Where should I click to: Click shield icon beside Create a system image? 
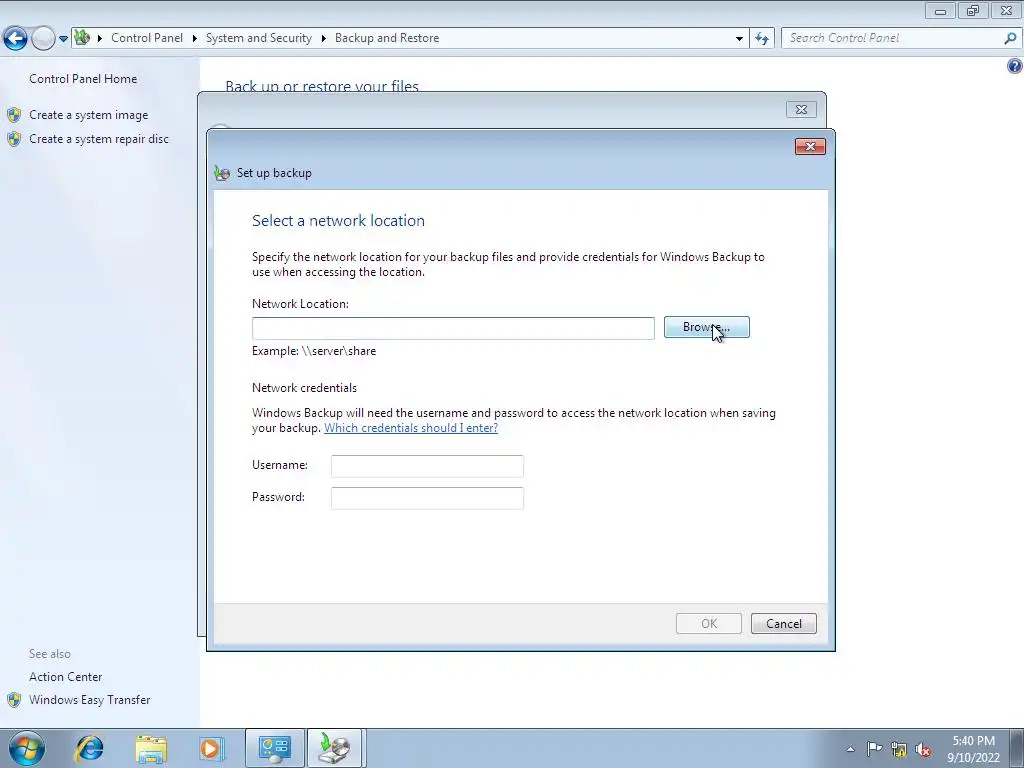pyautogui.click(x=14, y=115)
